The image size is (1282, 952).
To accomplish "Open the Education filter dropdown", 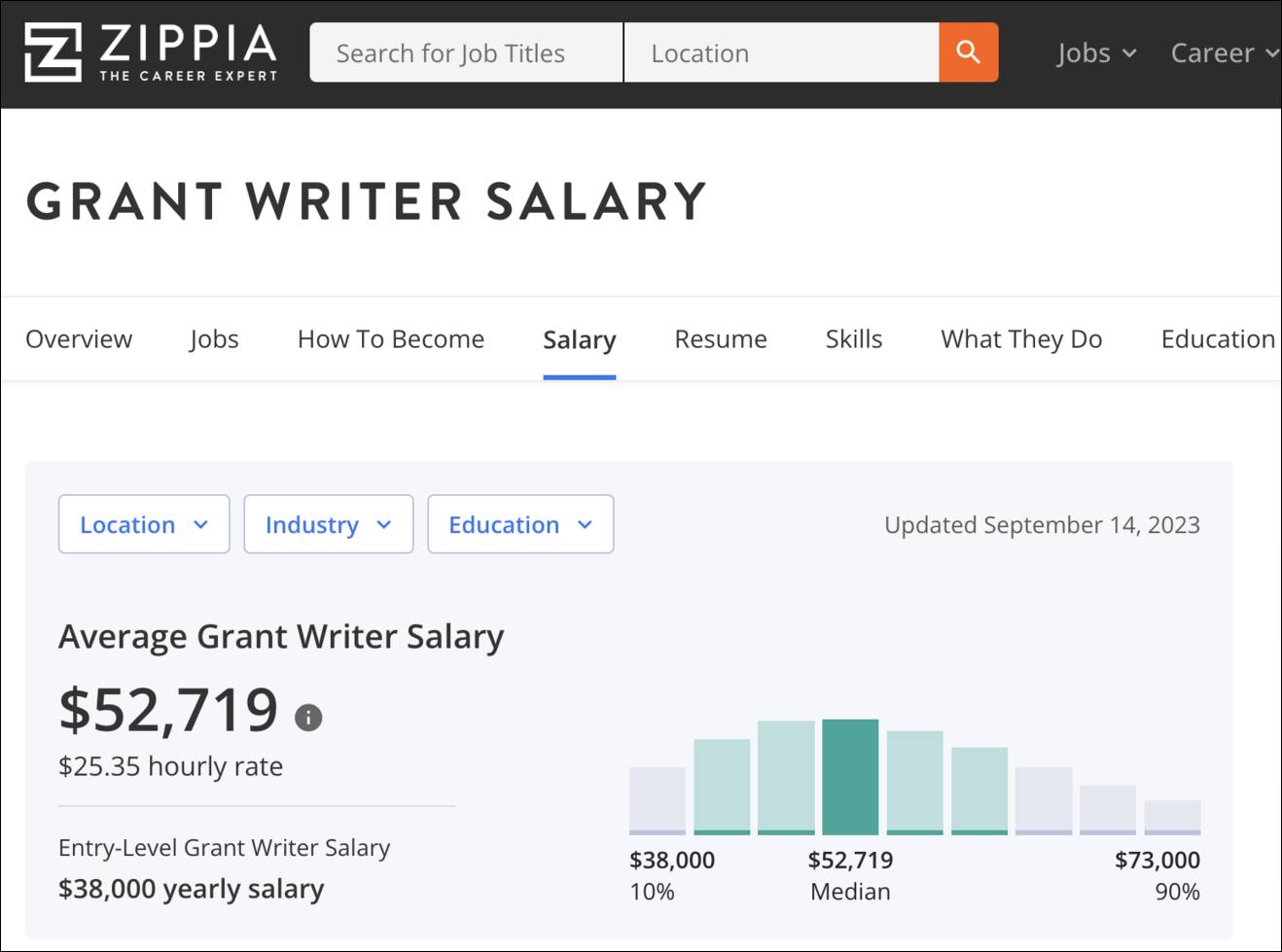I will coord(520,524).
